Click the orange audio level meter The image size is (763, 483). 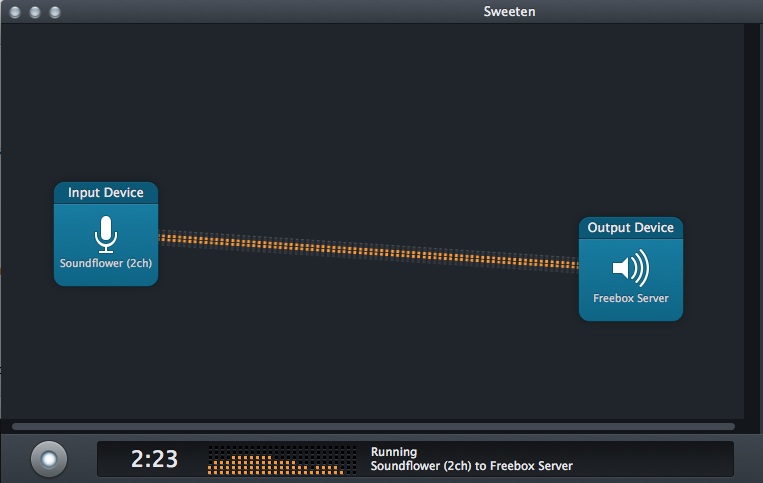coord(281,461)
